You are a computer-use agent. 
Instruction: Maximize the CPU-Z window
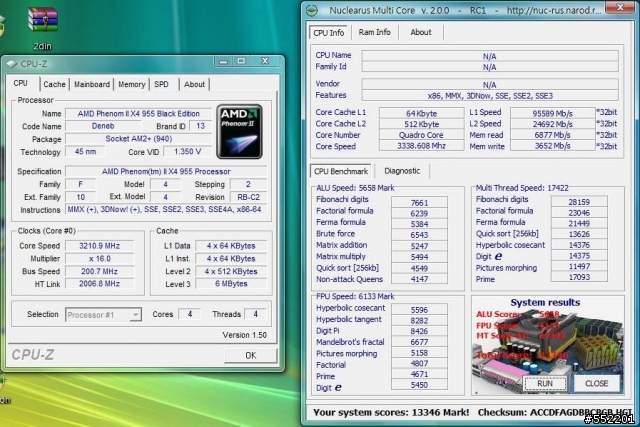(242, 61)
